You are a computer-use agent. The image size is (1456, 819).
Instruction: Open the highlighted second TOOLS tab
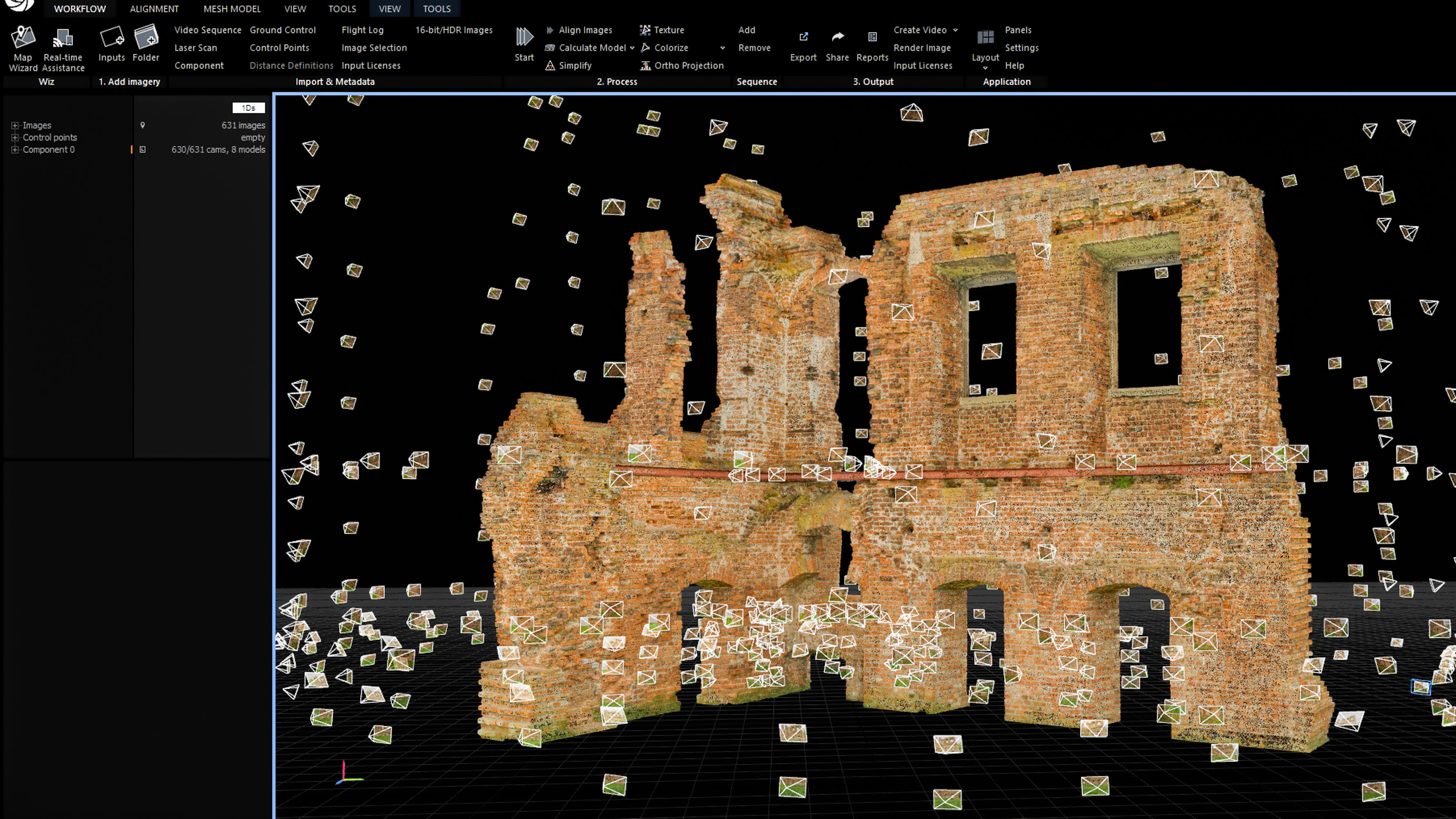[x=436, y=9]
